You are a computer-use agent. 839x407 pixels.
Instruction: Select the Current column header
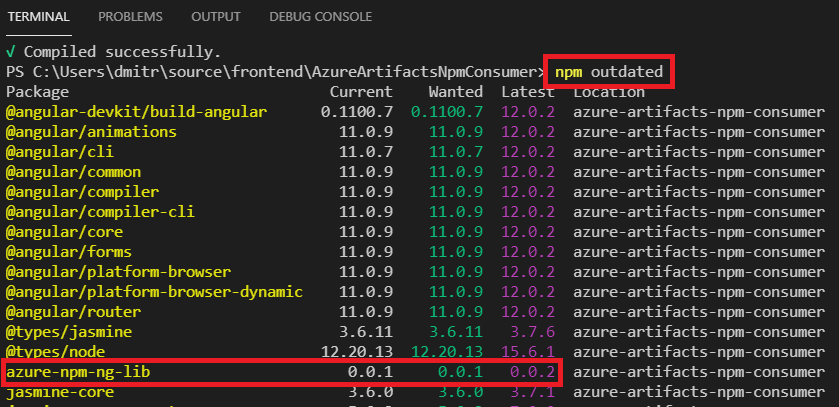click(x=360, y=91)
